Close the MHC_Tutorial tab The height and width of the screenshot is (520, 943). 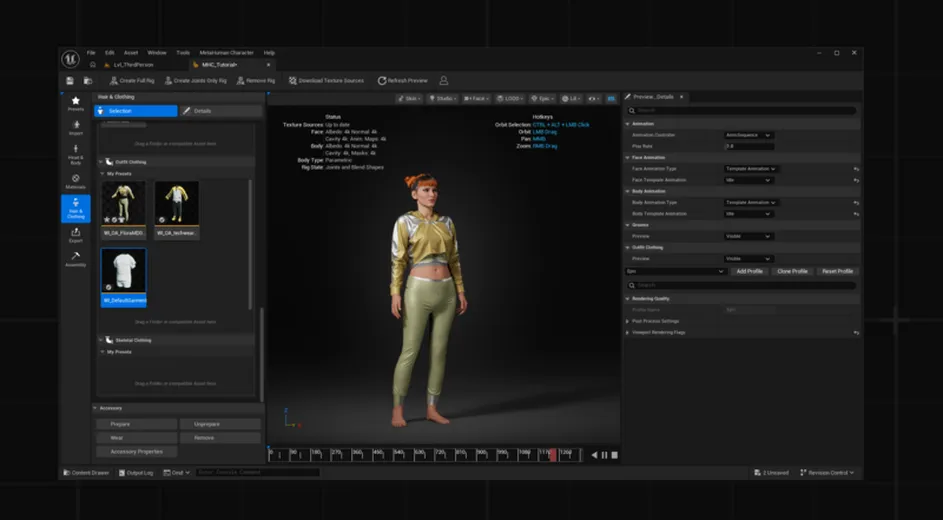pyautogui.click(x=268, y=65)
